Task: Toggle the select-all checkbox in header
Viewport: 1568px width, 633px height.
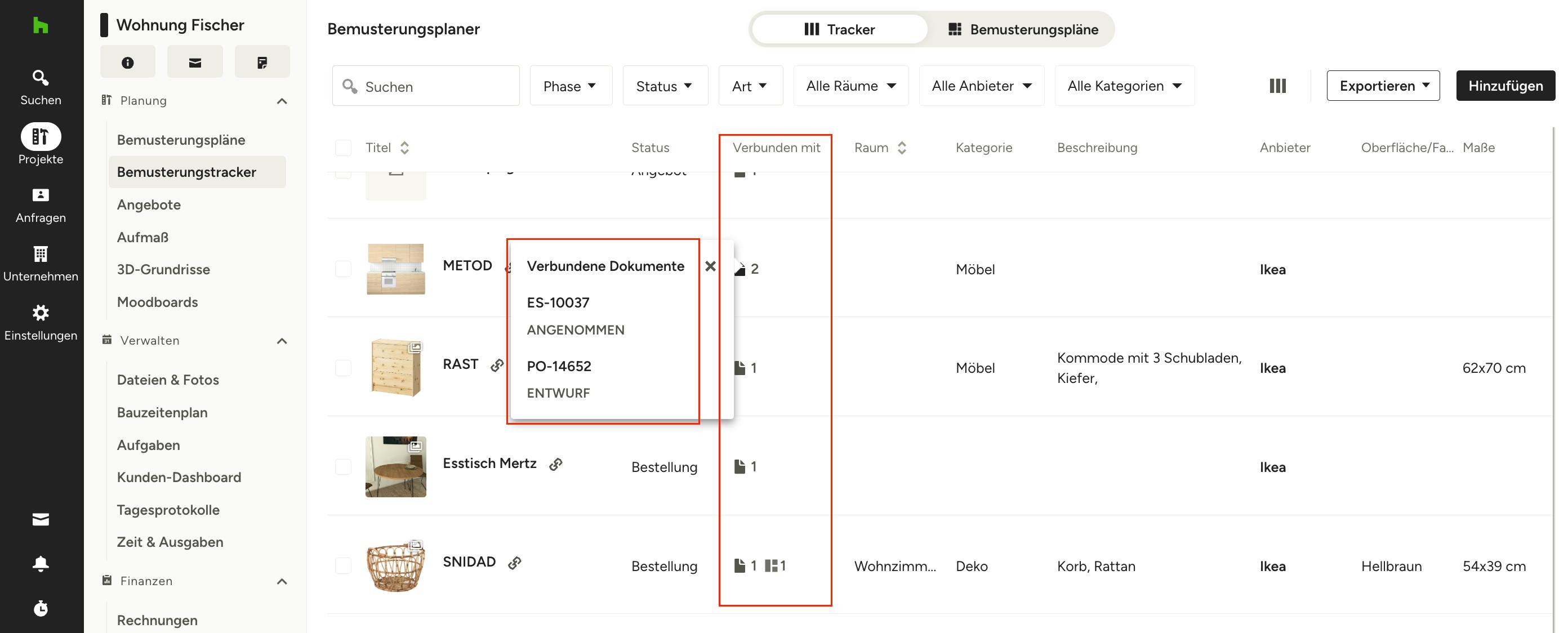Action: (344, 148)
